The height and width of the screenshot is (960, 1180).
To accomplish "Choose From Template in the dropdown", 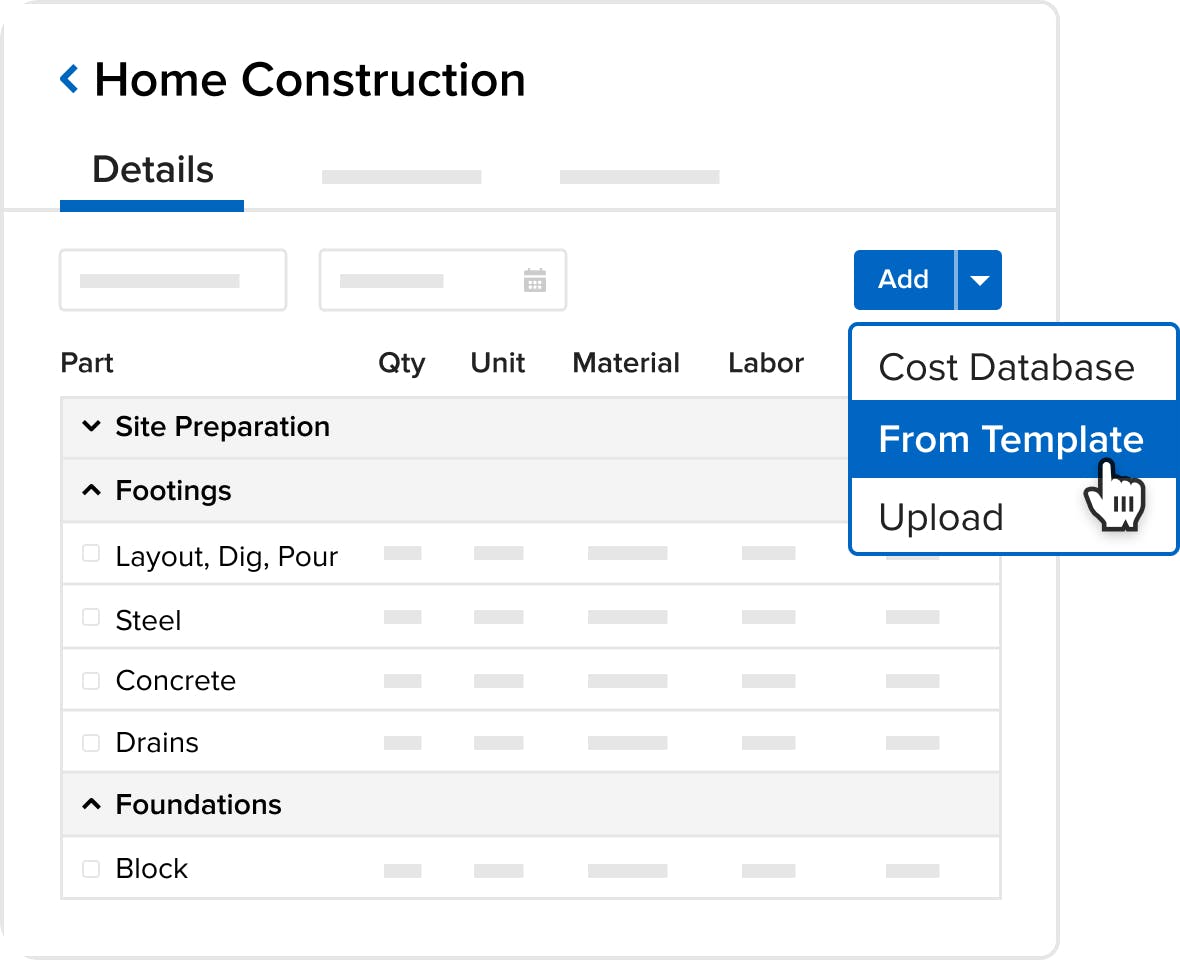I will pyautogui.click(x=1013, y=439).
